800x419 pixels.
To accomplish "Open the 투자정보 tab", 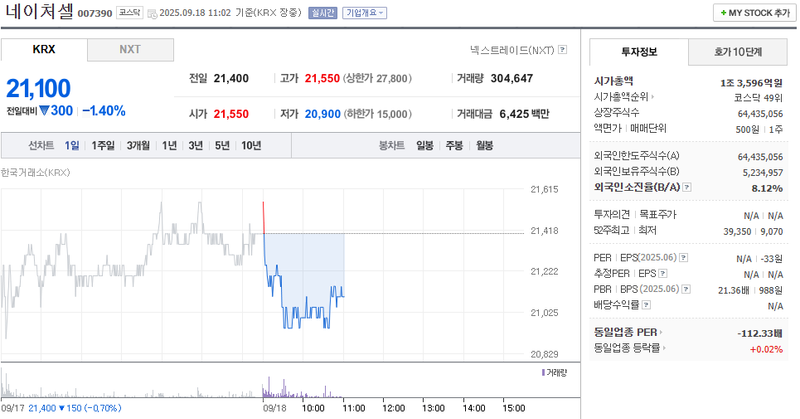I will (x=639, y=52).
